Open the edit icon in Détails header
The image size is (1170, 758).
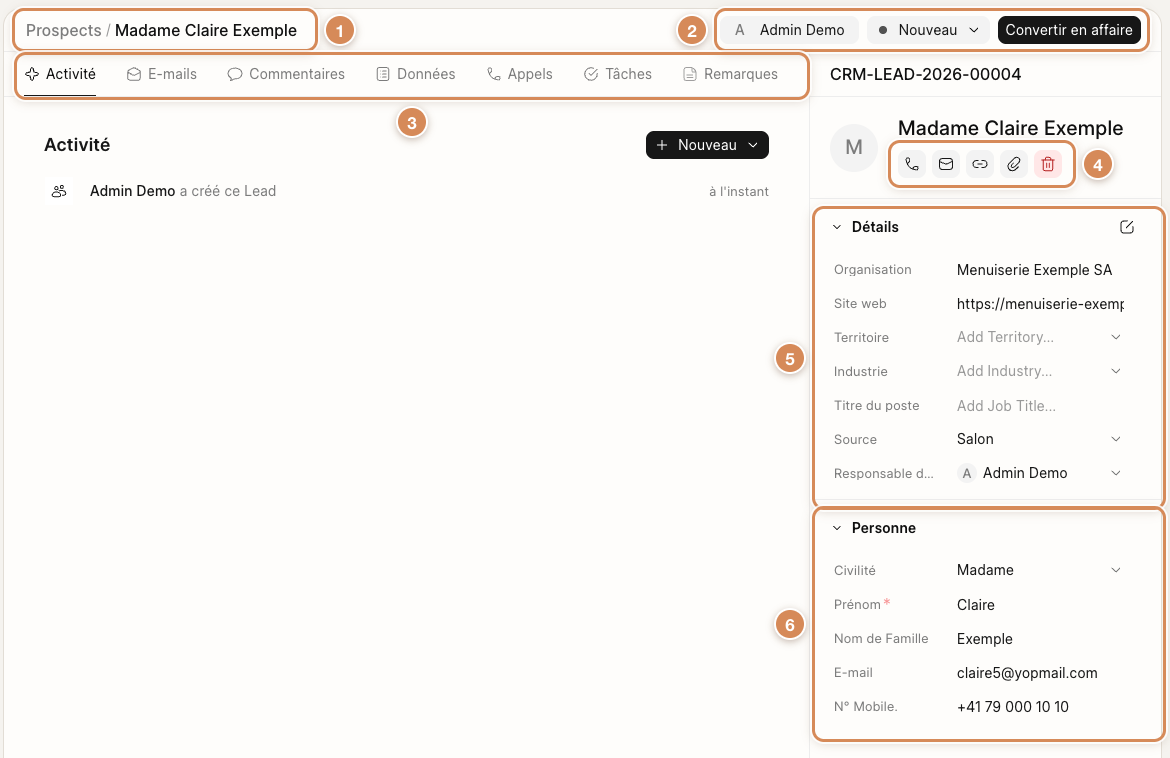pyautogui.click(x=1127, y=227)
